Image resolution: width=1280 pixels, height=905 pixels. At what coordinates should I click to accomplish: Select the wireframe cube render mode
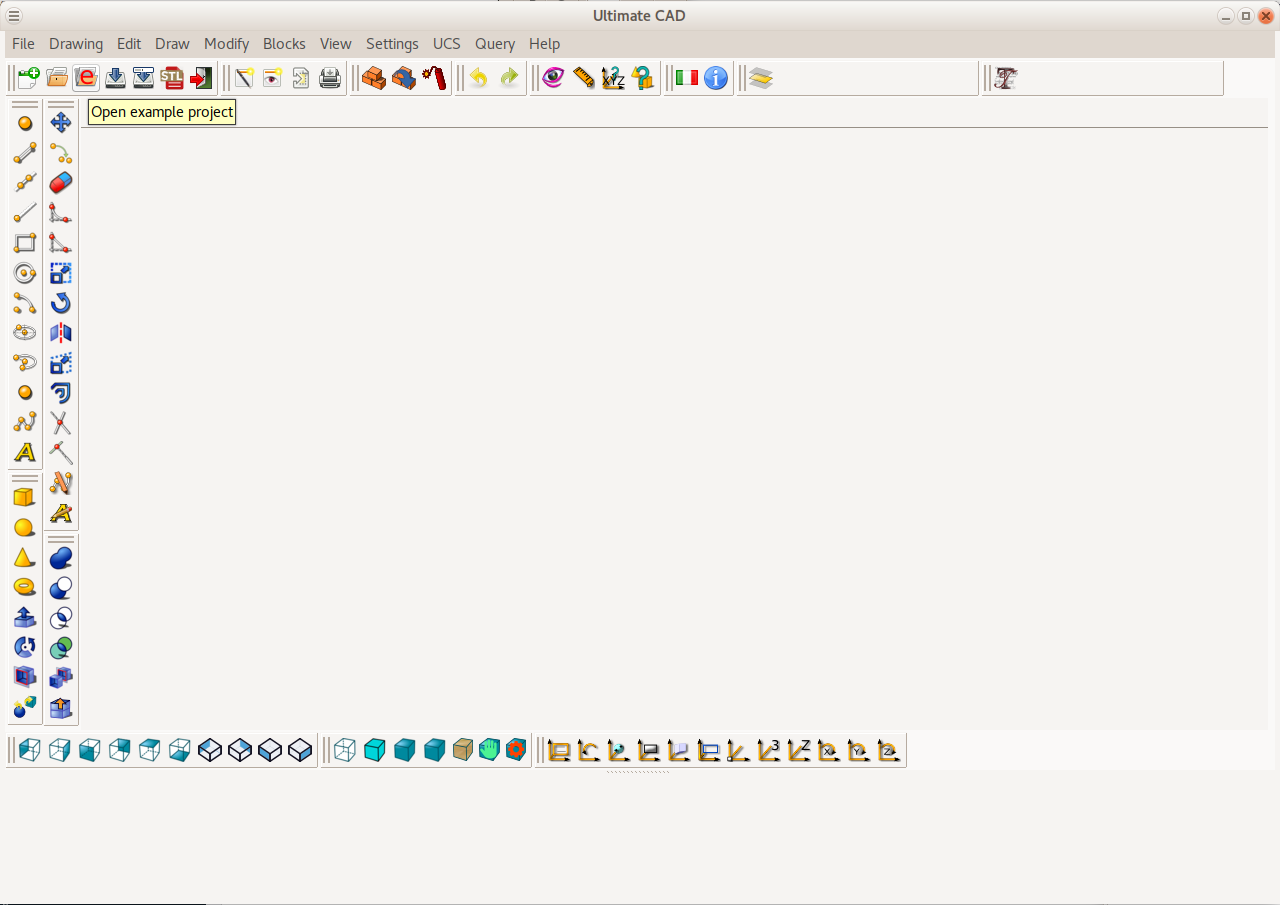(x=345, y=750)
